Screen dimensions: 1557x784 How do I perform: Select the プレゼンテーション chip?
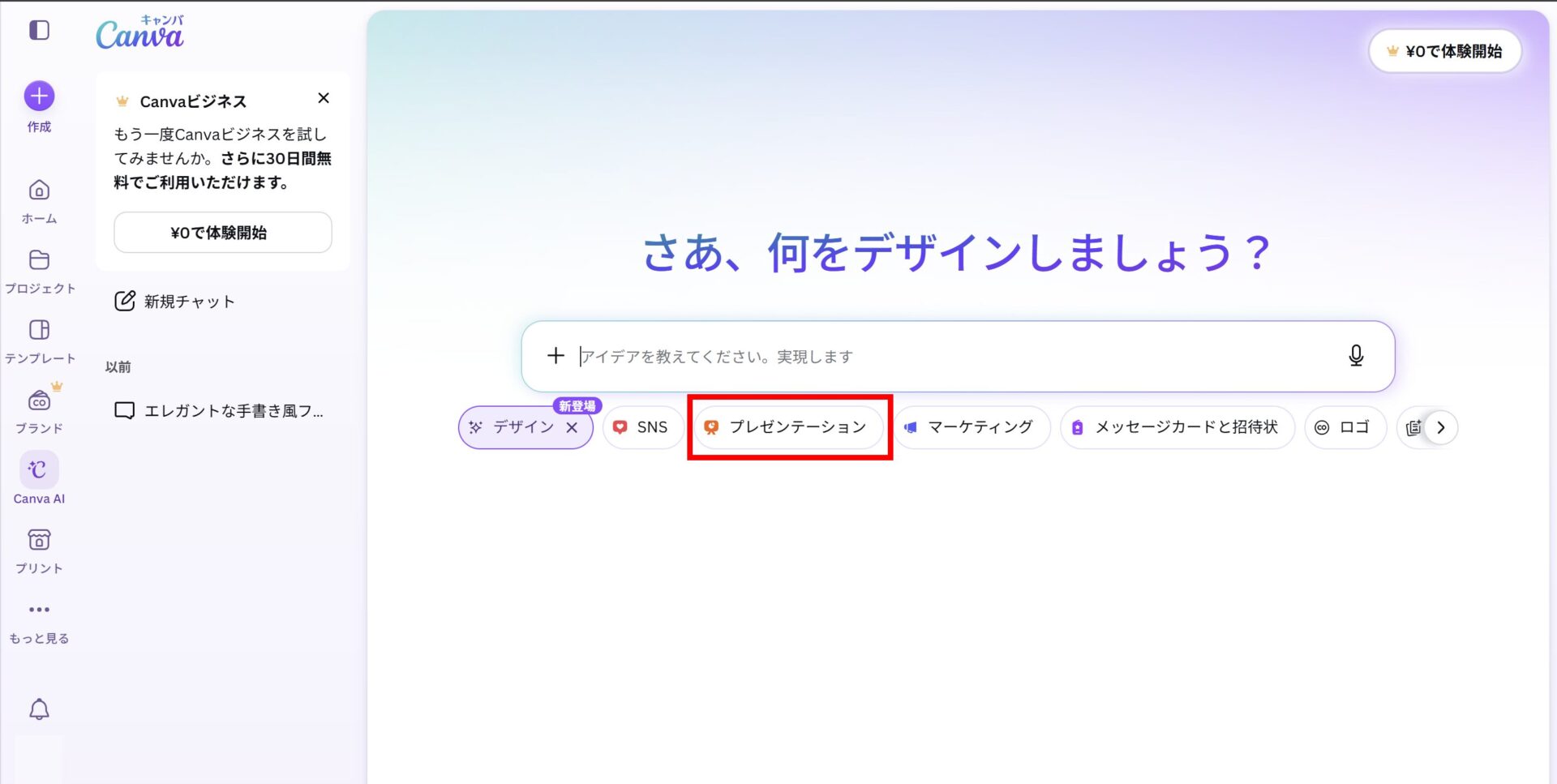pyautogui.click(x=788, y=427)
